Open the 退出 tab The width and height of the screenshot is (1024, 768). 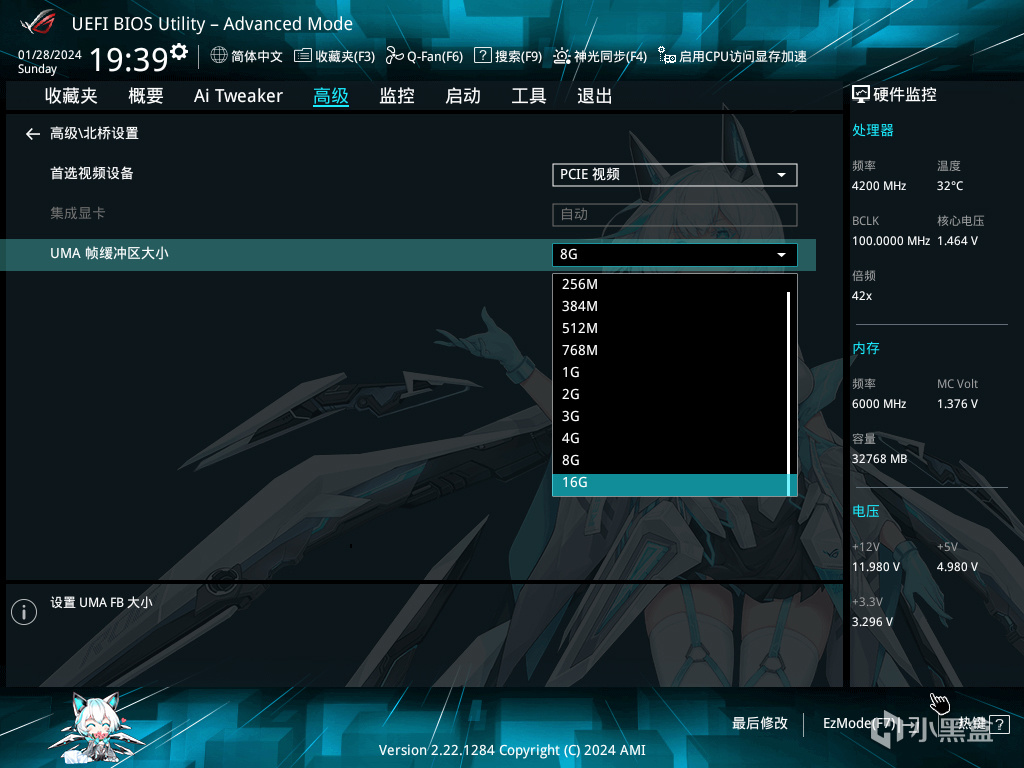594,96
